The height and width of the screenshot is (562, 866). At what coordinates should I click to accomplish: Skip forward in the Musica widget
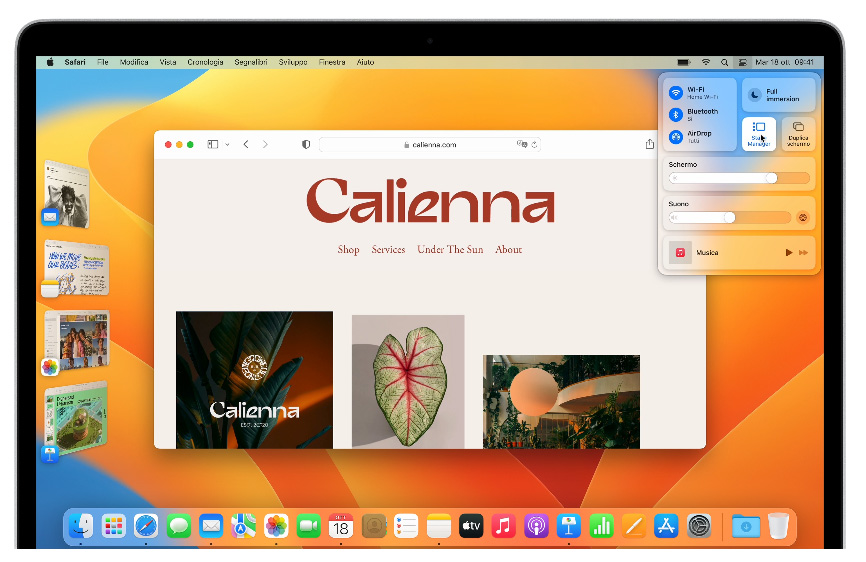(x=804, y=252)
